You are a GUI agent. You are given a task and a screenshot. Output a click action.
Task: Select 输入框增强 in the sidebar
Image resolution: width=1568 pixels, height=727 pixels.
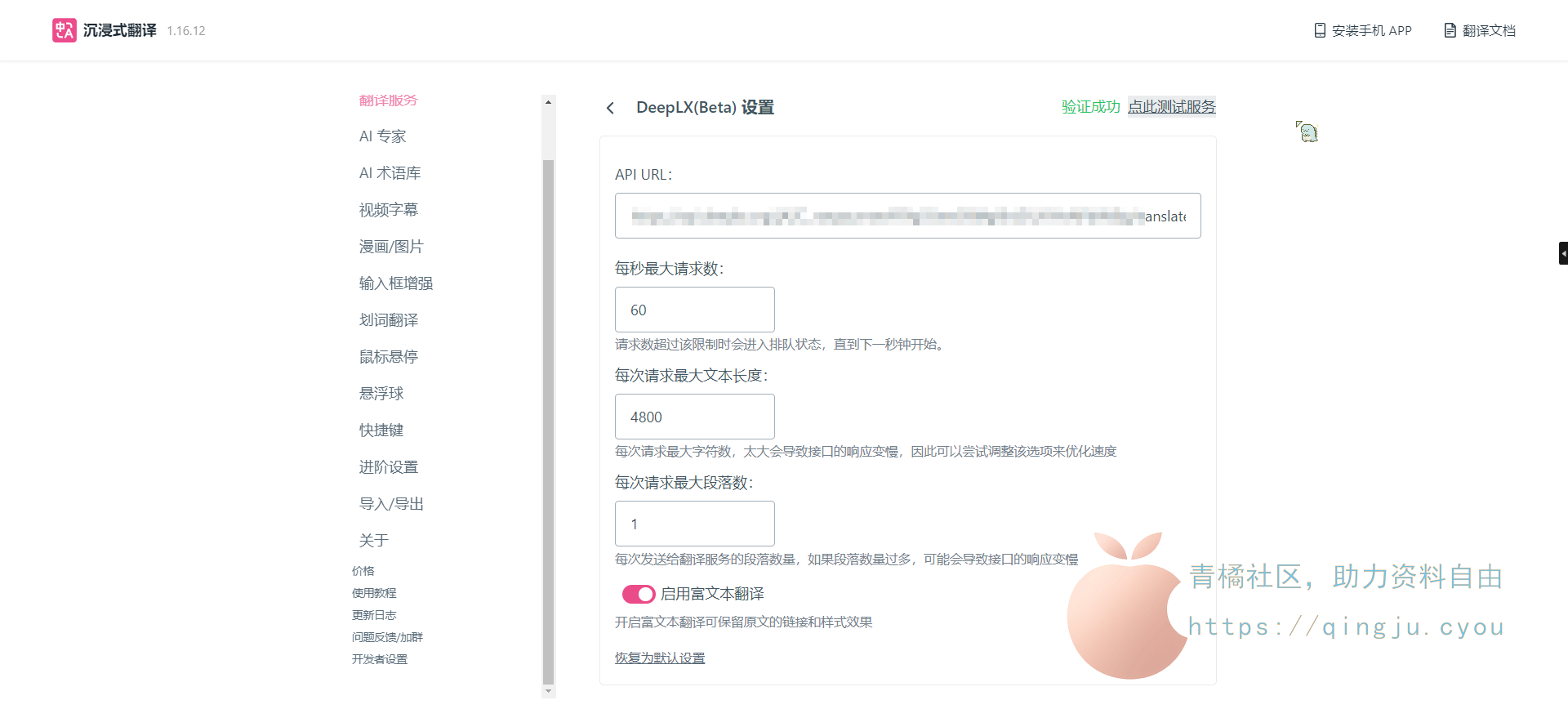pos(396,283)
